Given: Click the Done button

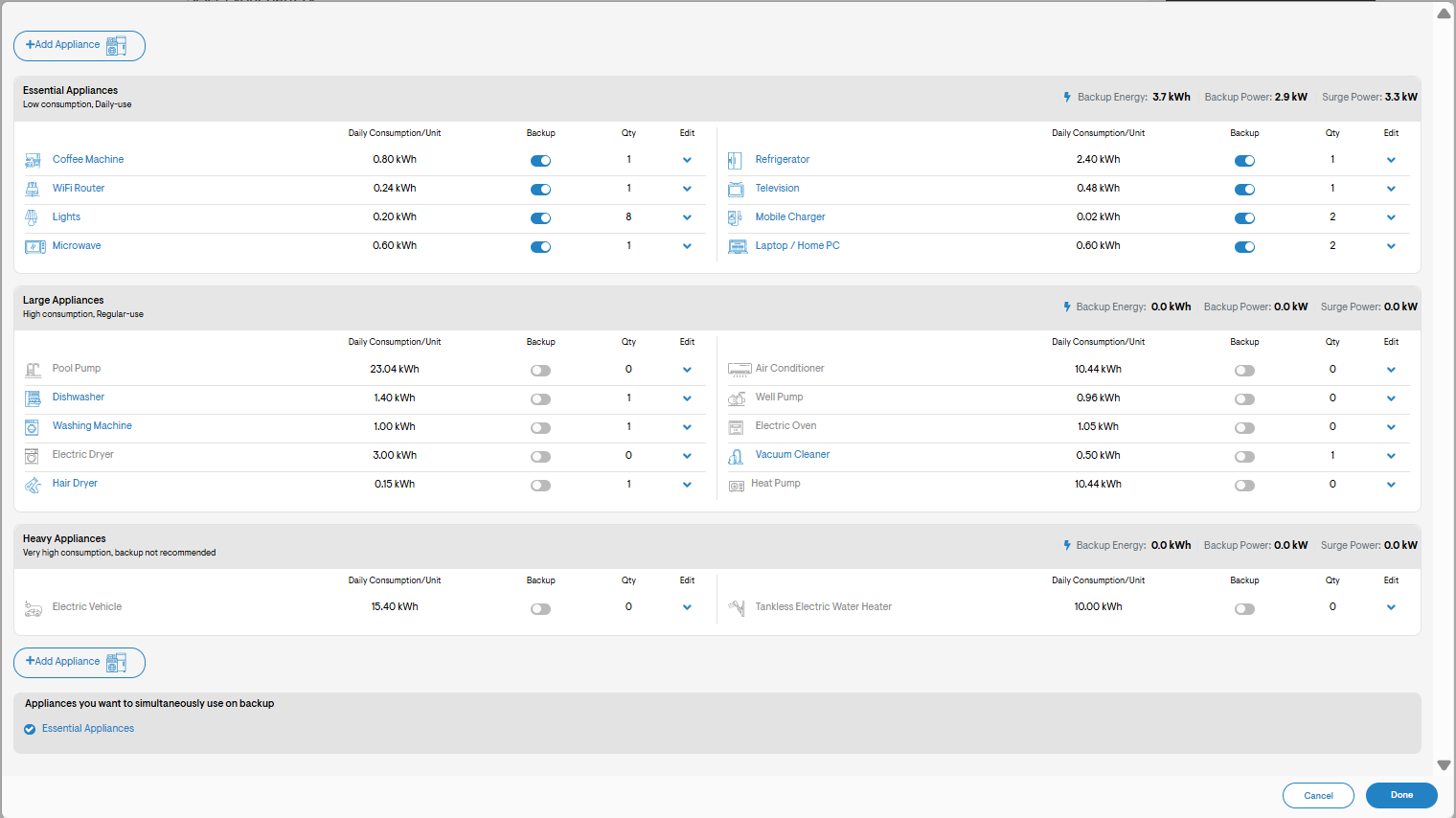Looking at the screenshot, I should coord(1401,795).
